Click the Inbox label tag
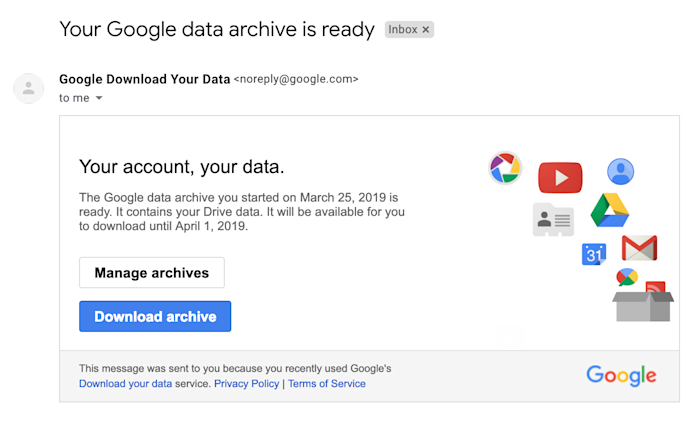This screenshot has height=430, width=700. click(403, 29)
